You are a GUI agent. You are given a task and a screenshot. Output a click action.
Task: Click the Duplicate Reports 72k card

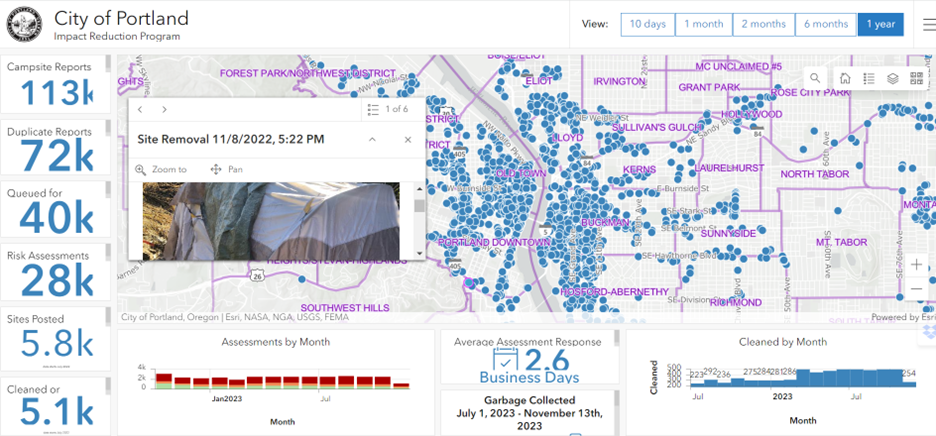pos(54,147)
